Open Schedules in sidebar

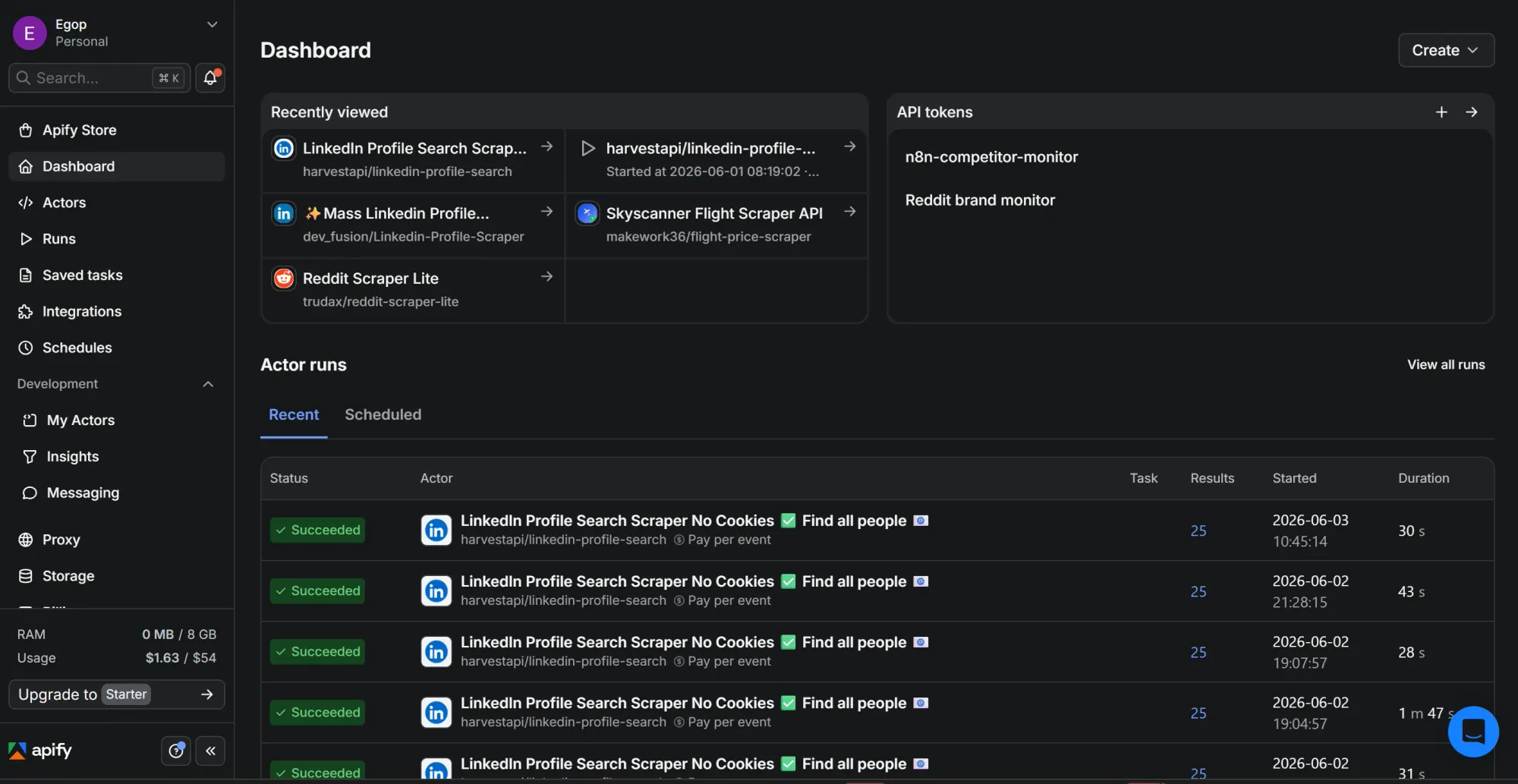[117, 348]
